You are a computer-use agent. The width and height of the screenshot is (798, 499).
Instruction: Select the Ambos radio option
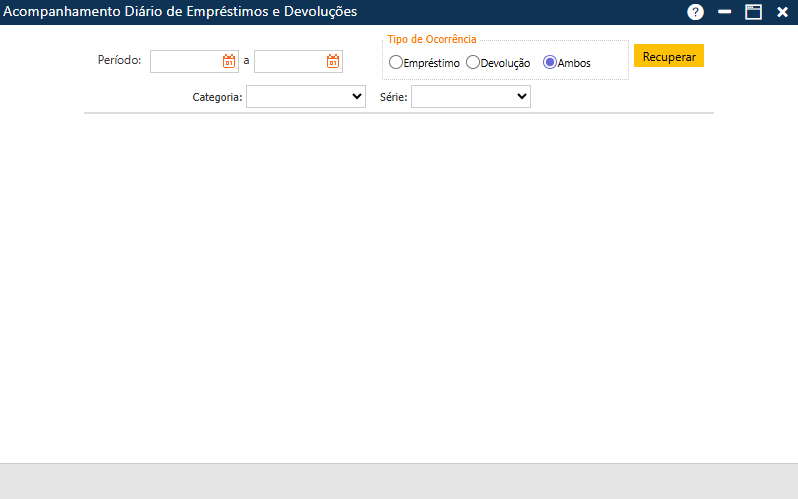pyautogui.click(x=549, y=62)
